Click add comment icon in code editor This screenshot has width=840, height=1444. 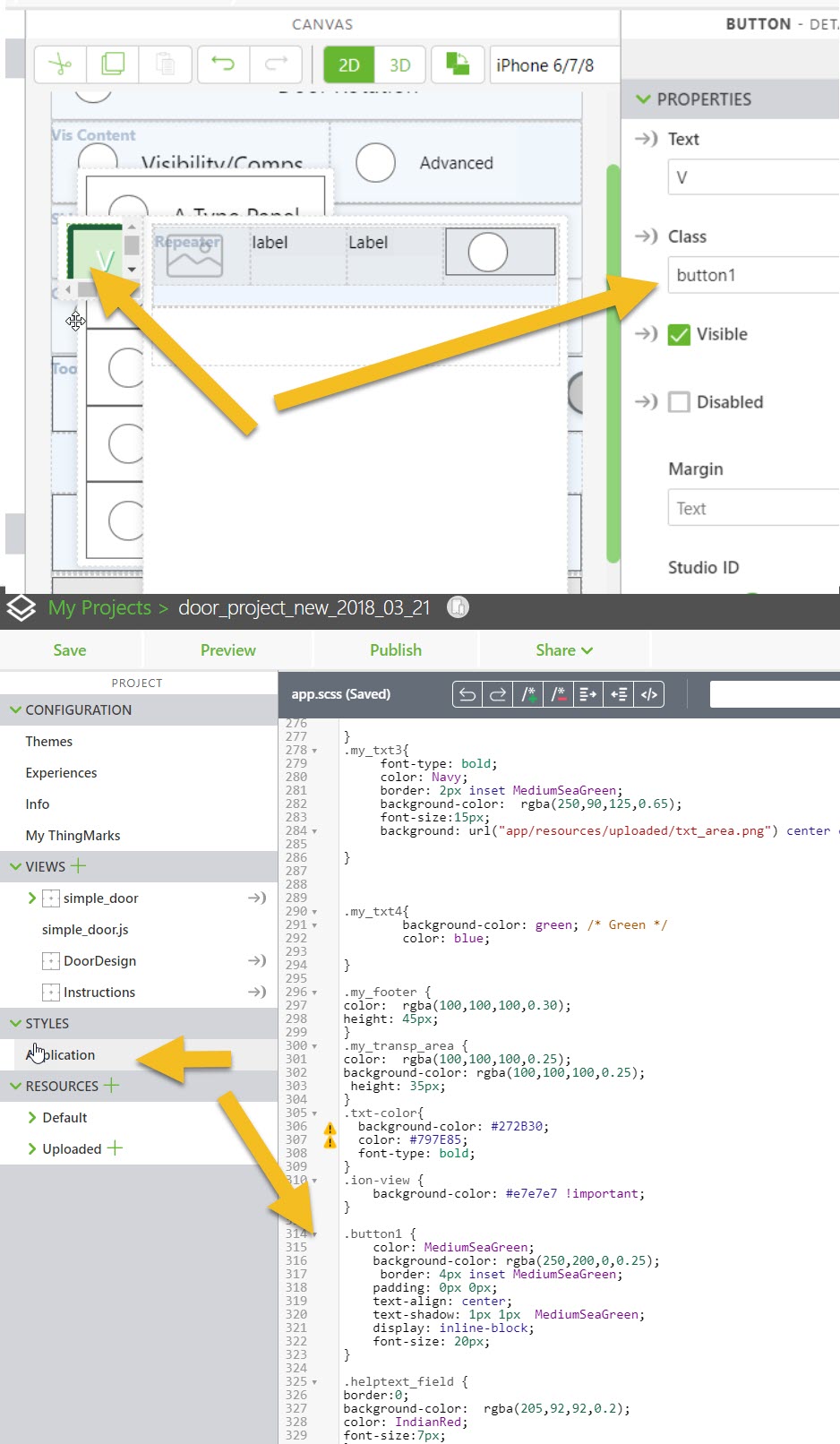[x=529, y=694]
